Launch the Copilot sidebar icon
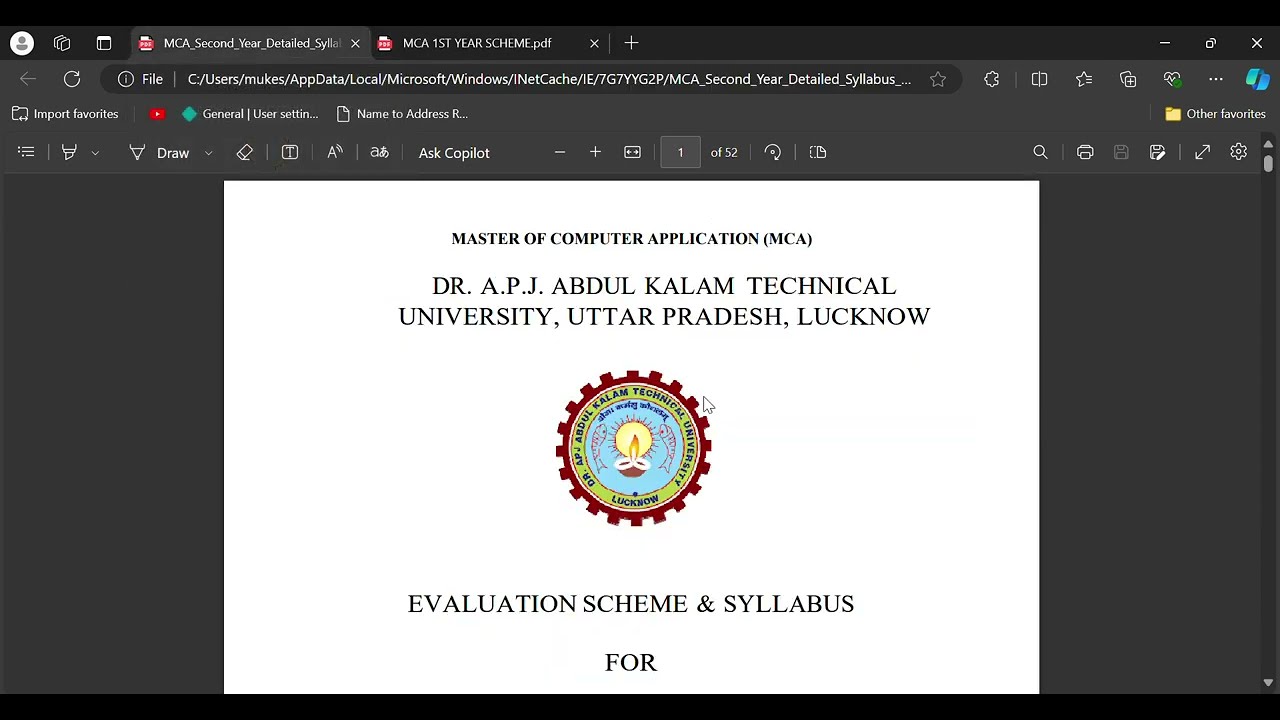 [1257, 79]
